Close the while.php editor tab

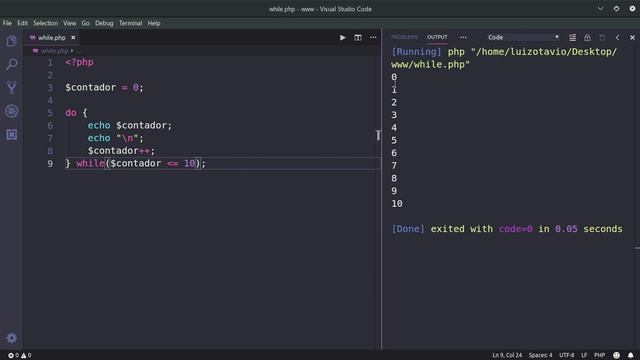click(73, 38)
